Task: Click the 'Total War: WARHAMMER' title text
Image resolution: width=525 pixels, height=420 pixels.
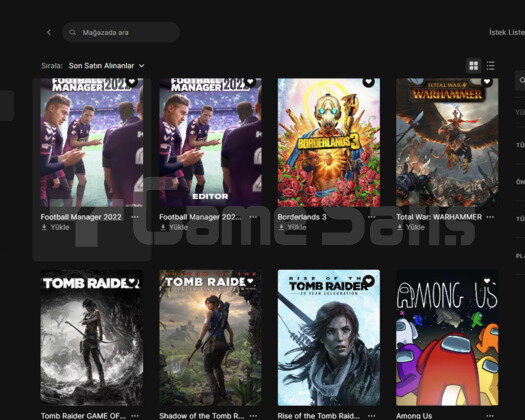Action: pyautogui.click(x=439, y=217)
